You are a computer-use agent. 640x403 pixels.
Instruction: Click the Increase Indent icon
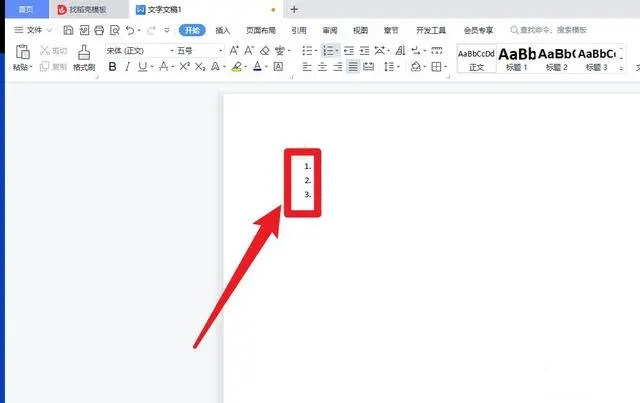(364, 50)
